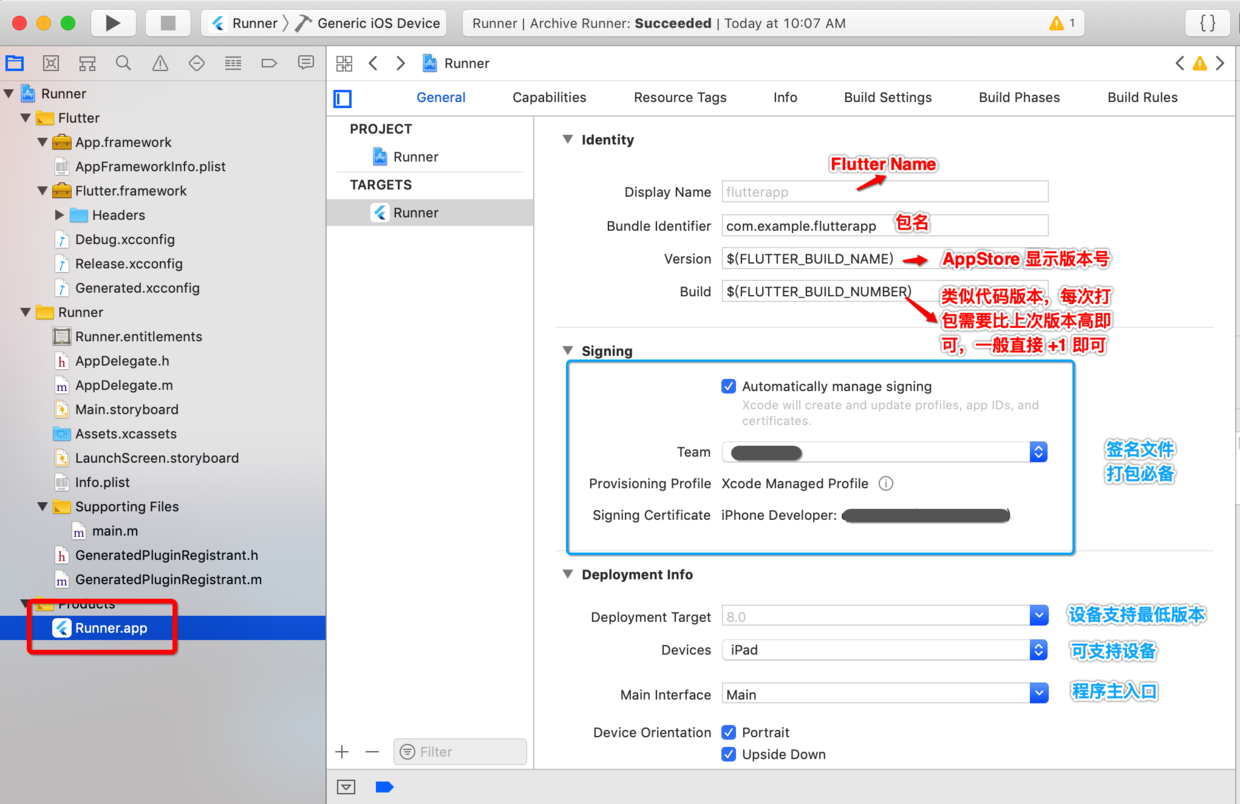This screenshot has height=804, width=1240.
Task: Open the Test navigator diamond icon
Action: (197, 63)
